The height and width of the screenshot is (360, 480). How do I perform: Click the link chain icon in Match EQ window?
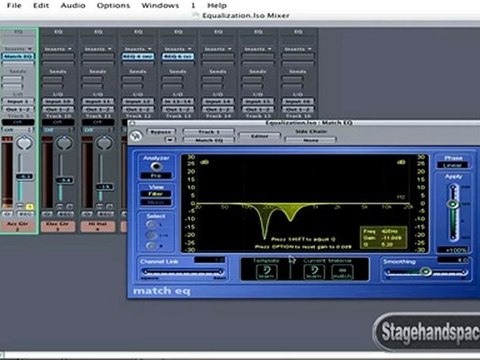tap(136, 136)
